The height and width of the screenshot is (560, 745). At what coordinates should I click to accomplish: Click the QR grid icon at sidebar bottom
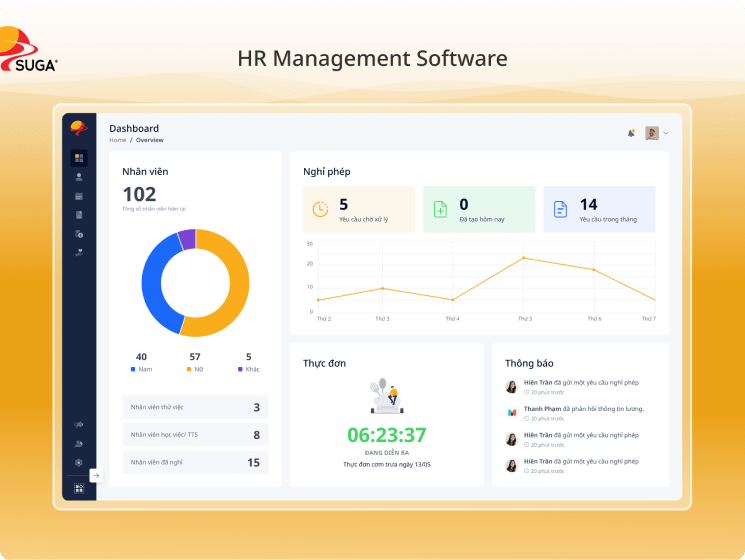pyautogui.click(x=79, y=489)
